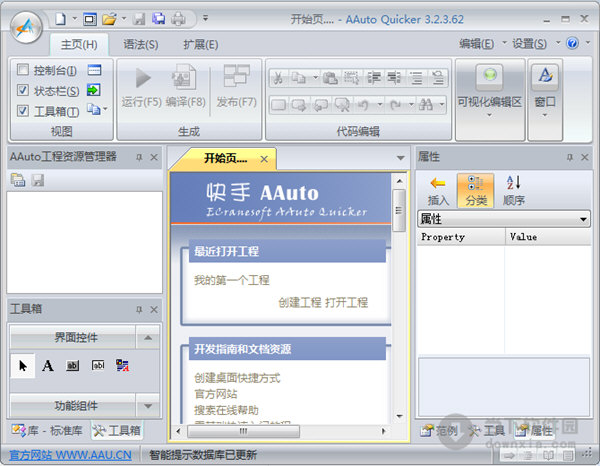Click the Property column header

461,237
